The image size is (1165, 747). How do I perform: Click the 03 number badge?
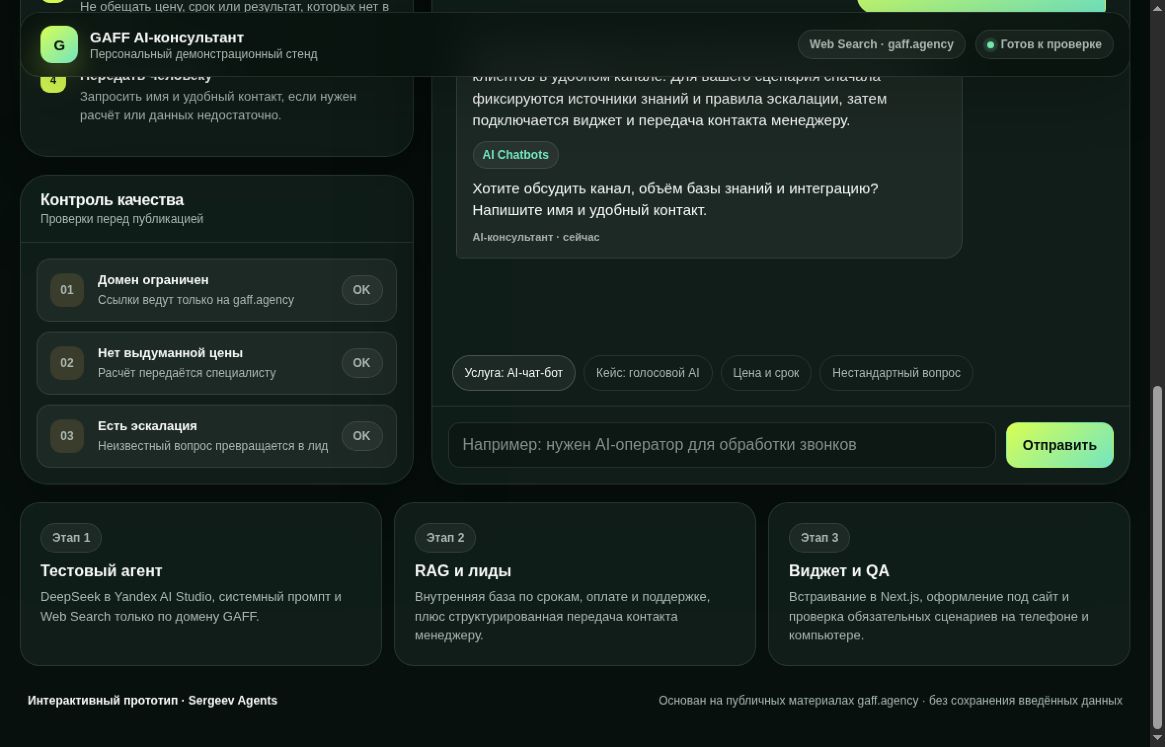(x=67, y=436)
